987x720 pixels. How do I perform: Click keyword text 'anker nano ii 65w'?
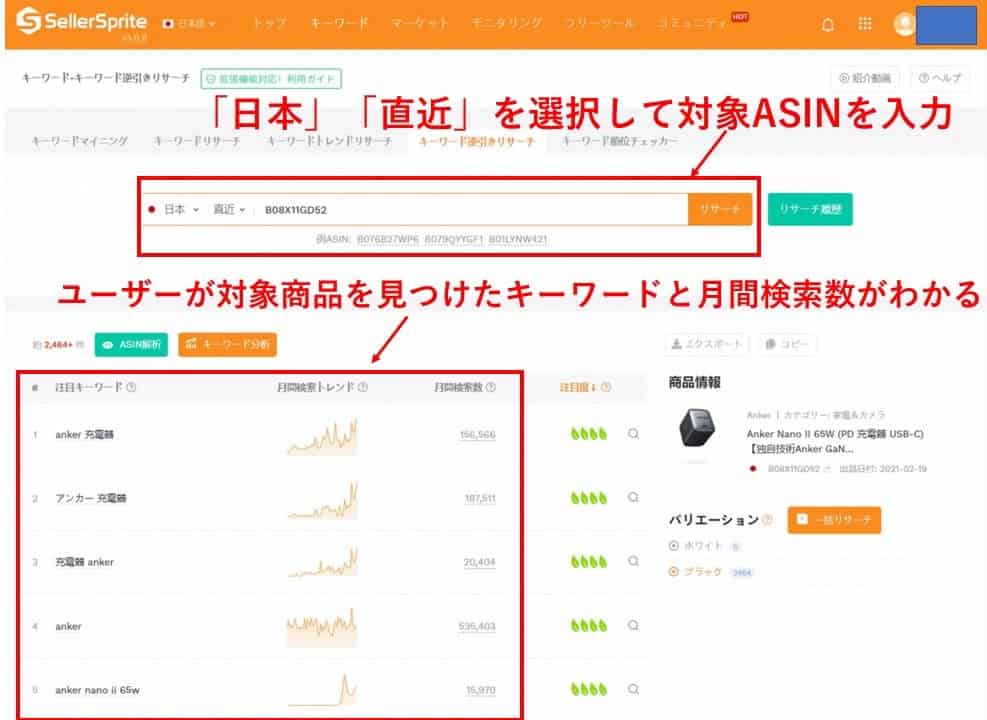click(98, 690)
